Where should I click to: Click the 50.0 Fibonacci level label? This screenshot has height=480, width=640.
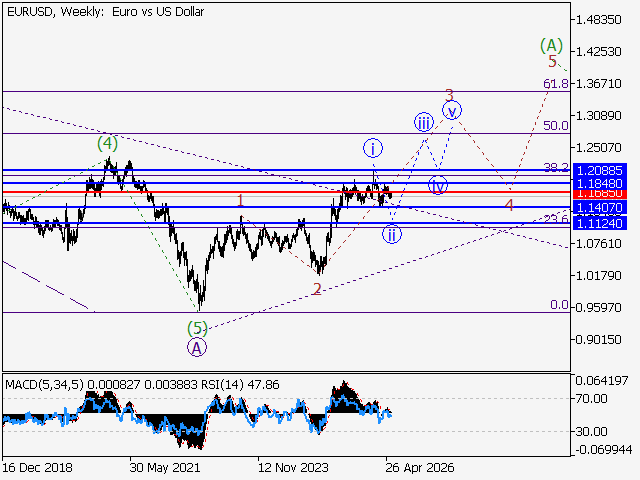556,126
